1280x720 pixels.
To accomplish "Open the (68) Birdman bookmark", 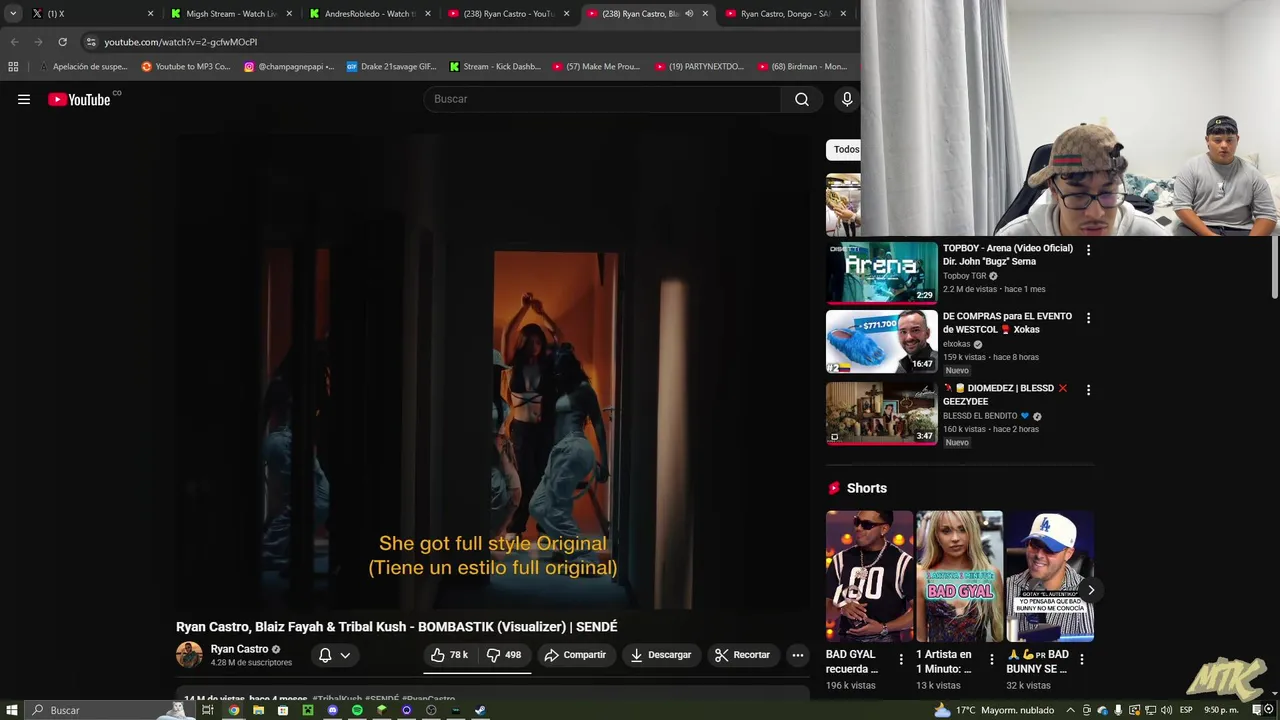I will point(803,67).
